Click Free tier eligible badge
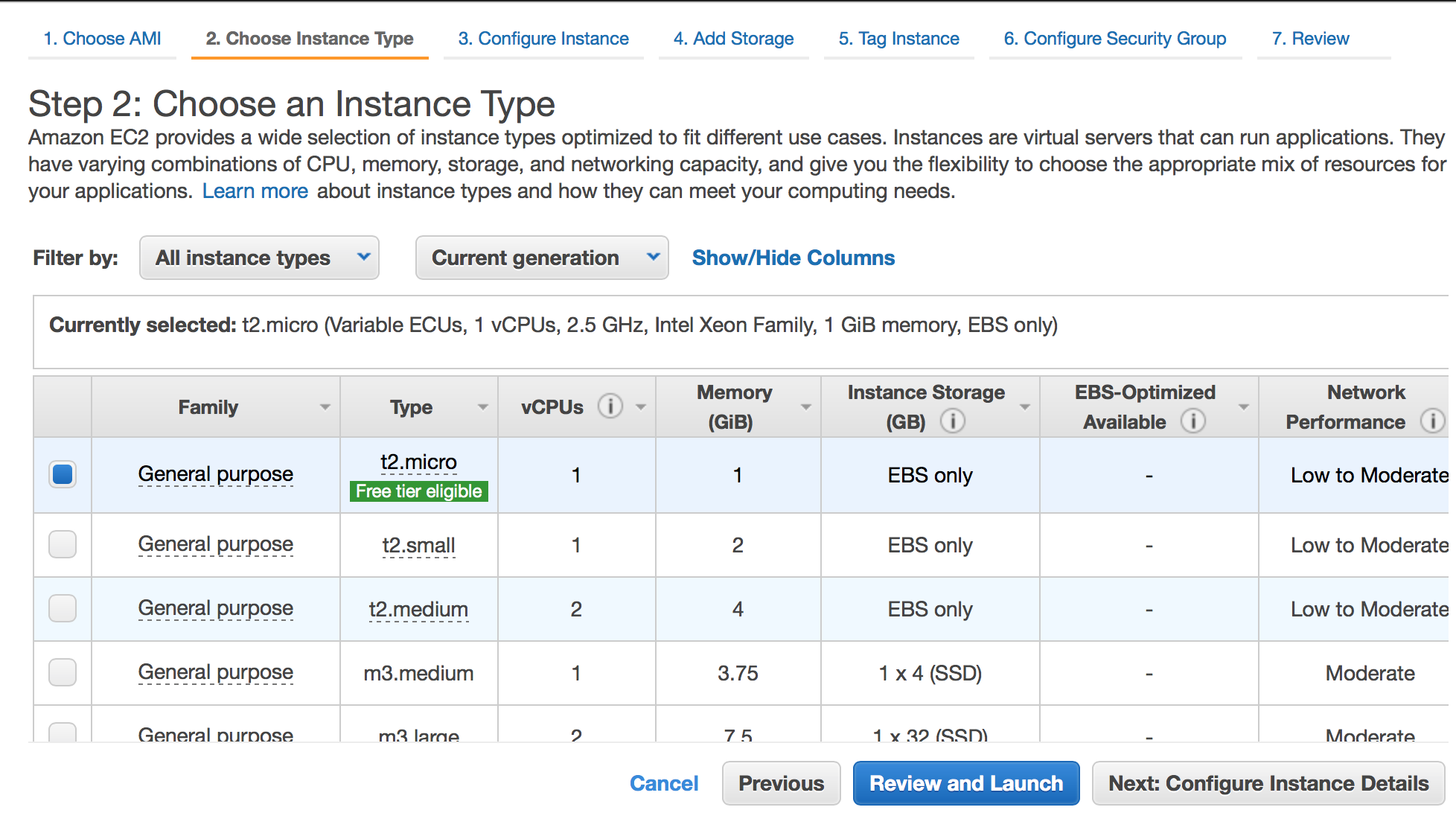The image size is (1456, 813). [x=418, y=491]
